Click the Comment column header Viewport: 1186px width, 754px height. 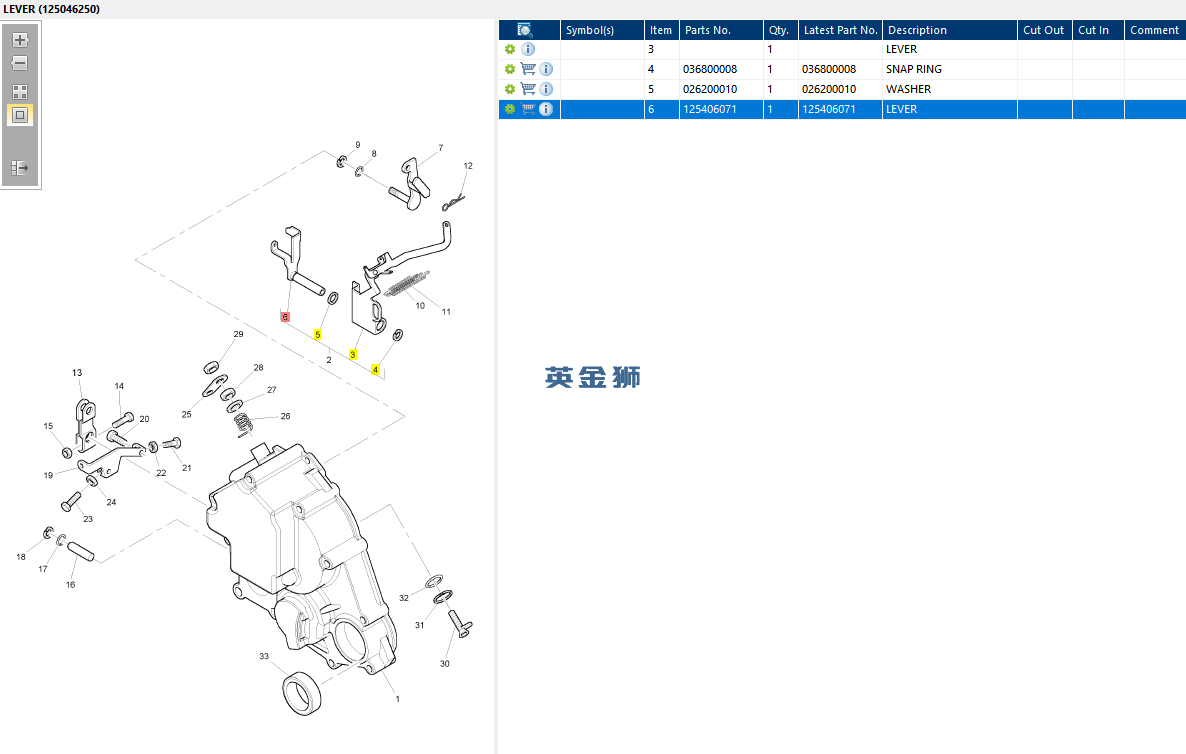(x=1155, y=30)
